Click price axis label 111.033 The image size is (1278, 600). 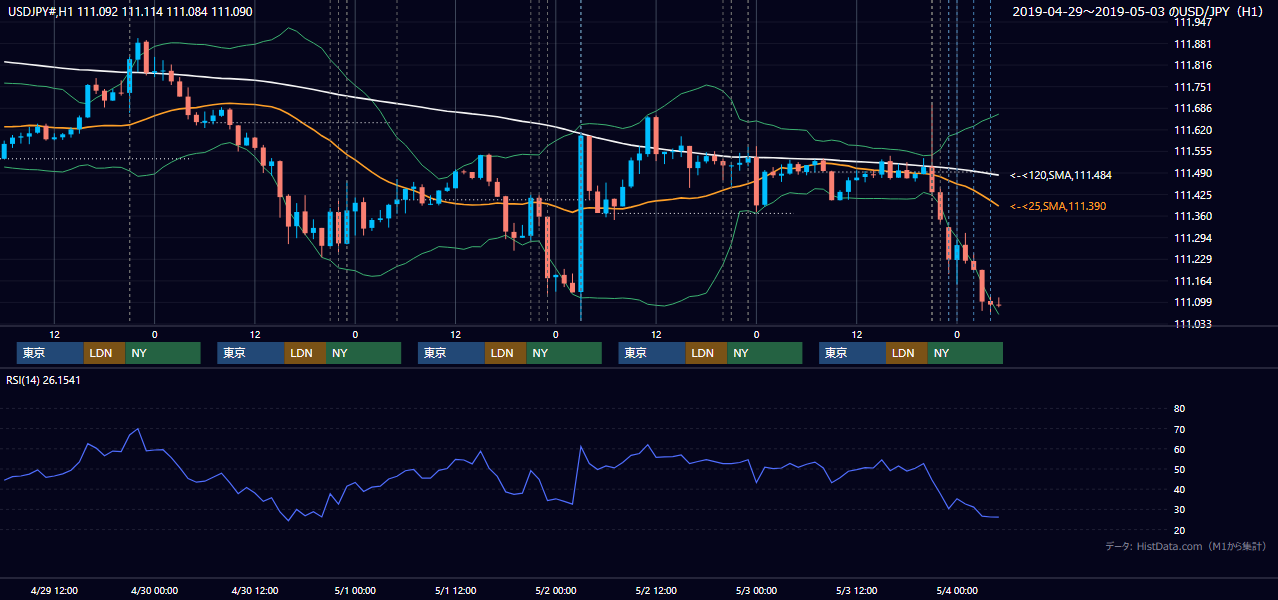click(1192, 324)
